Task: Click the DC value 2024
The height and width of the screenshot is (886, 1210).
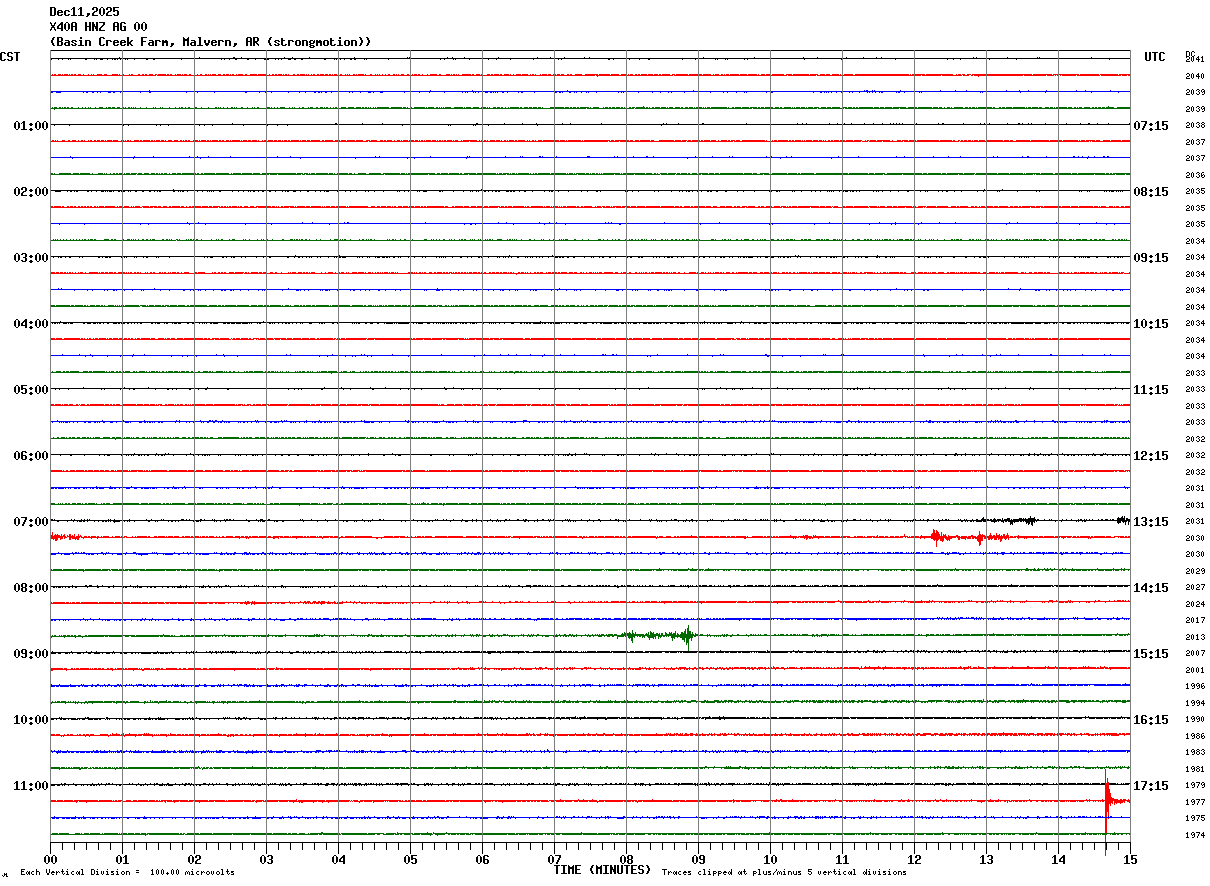Action: click(x=1194, y=604)
